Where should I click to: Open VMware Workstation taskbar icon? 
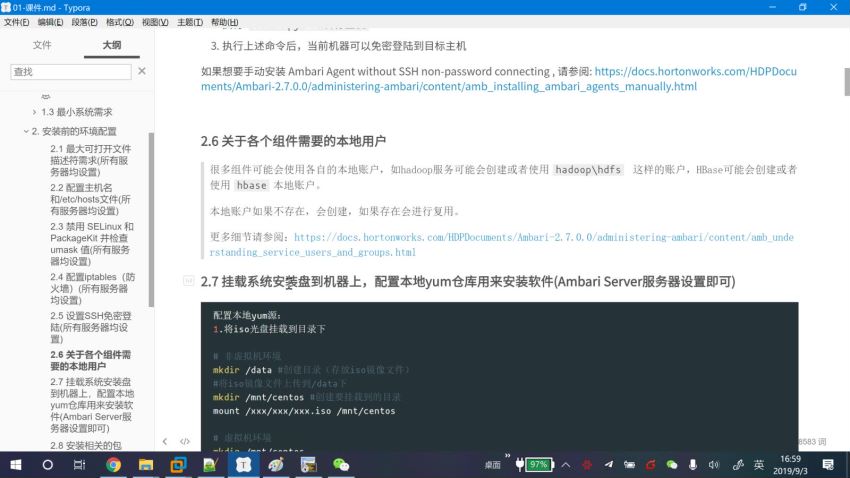coord(178,465)
